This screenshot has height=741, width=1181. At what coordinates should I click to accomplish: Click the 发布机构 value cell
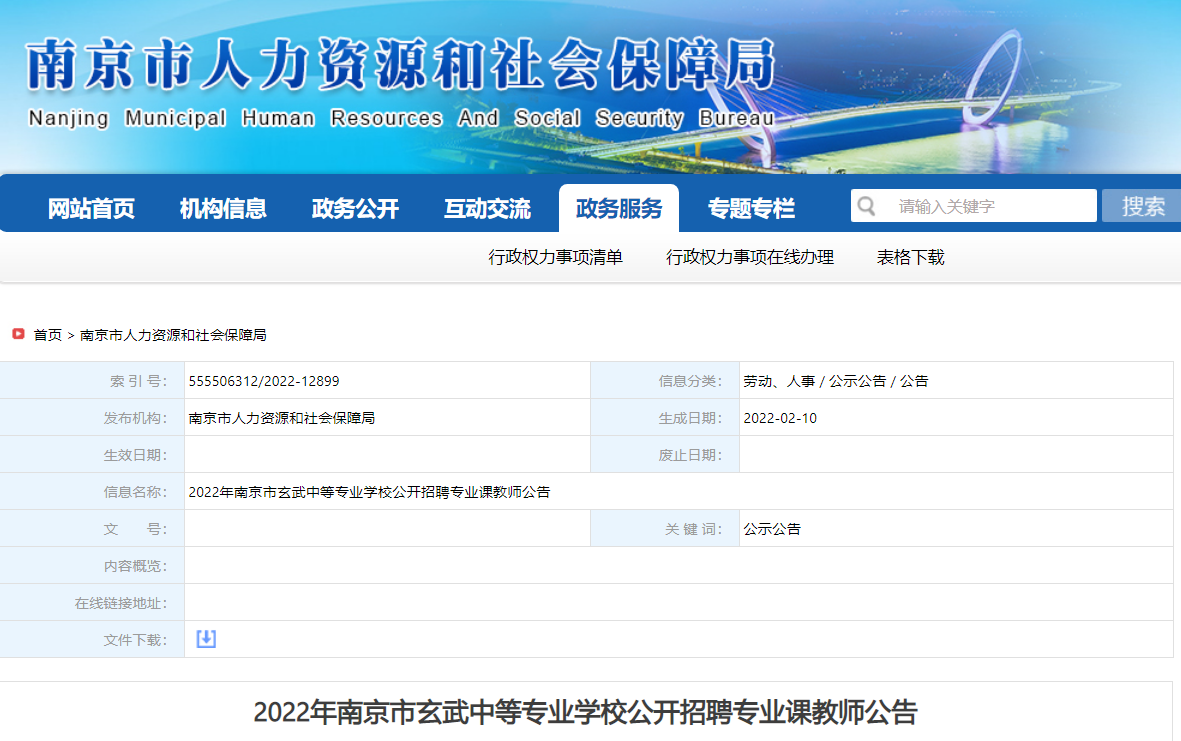point(387,418)
